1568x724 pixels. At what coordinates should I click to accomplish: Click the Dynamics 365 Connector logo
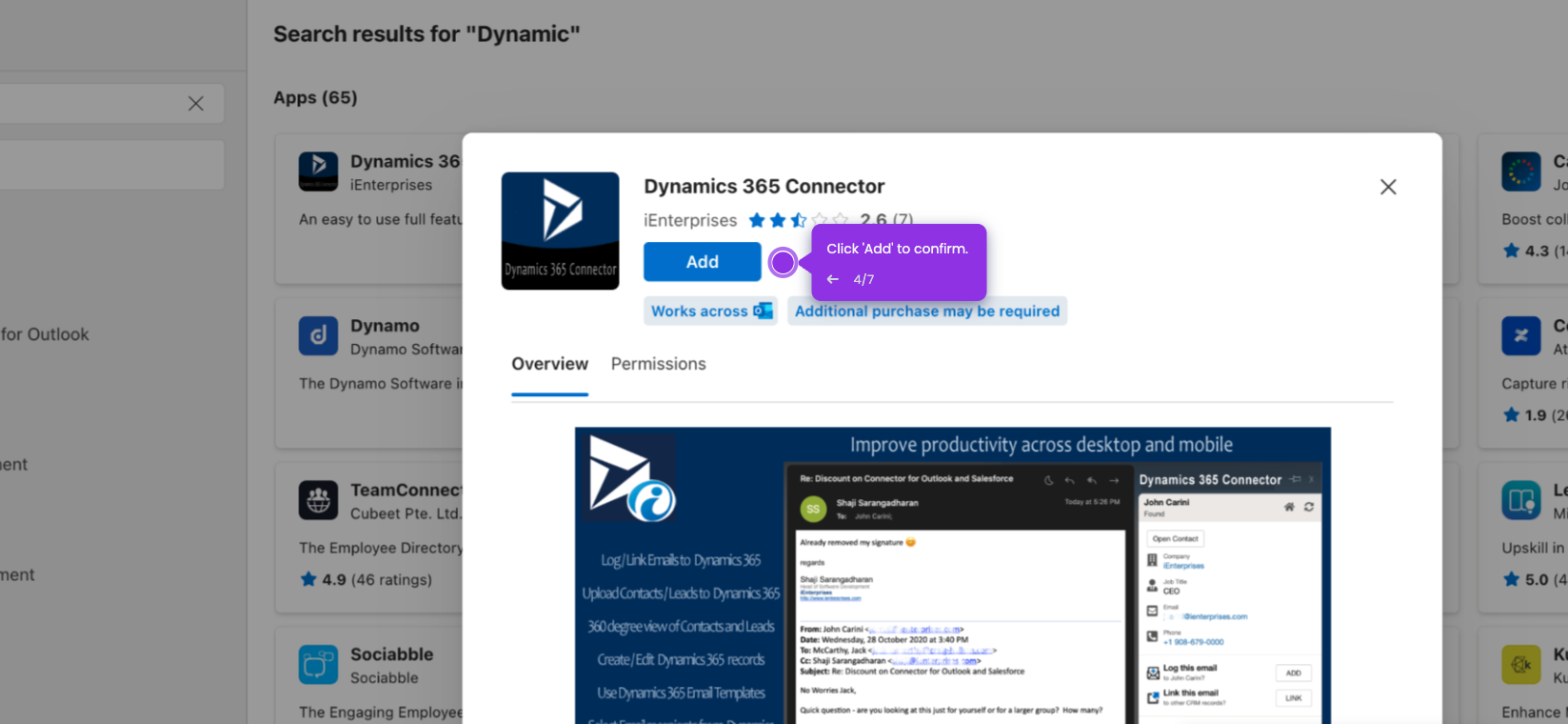click(561, 231)
